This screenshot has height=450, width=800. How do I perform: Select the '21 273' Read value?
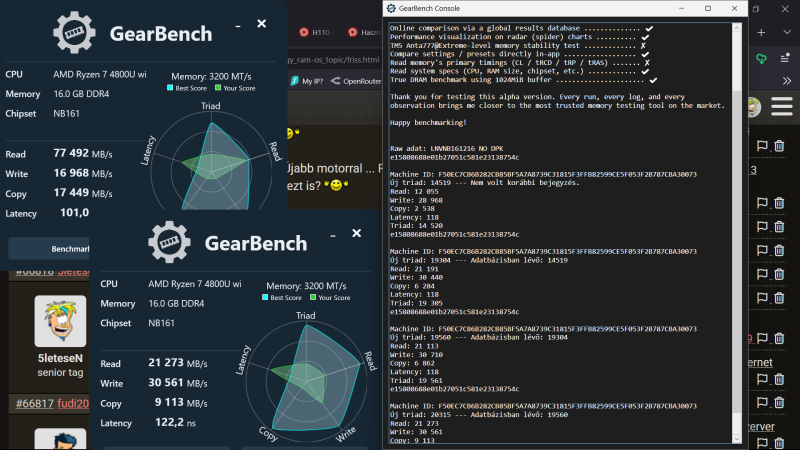tap(166, 362)
